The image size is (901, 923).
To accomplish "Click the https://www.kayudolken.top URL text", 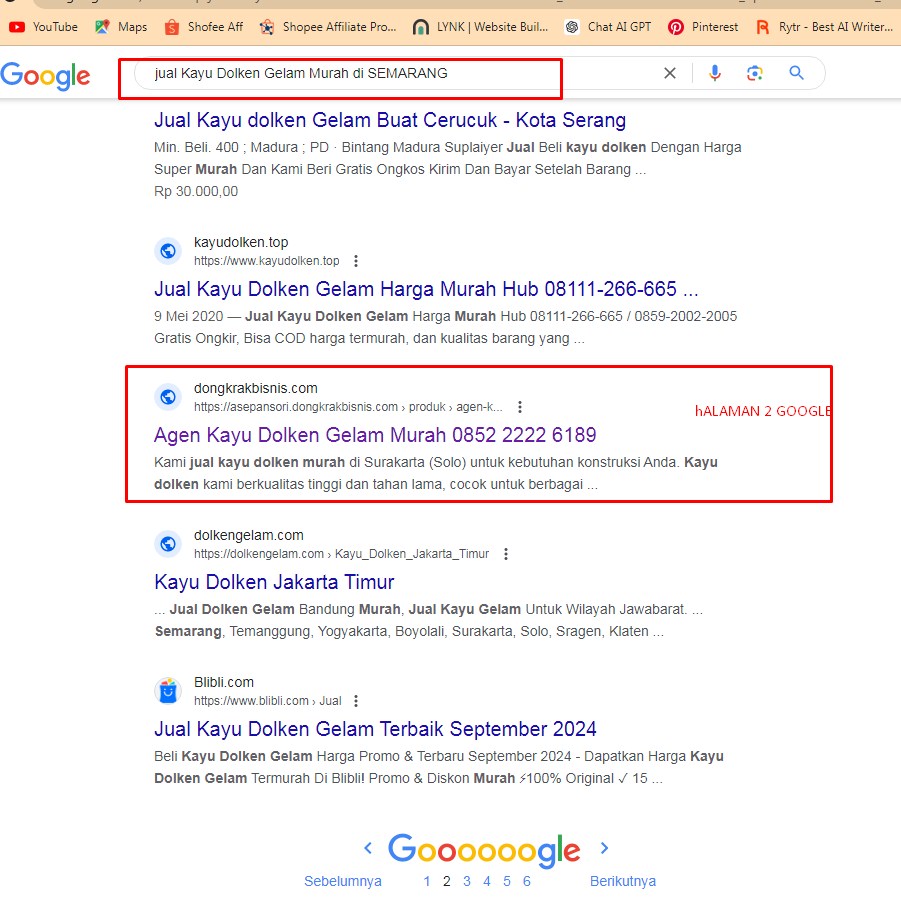I will click(267, 261).
